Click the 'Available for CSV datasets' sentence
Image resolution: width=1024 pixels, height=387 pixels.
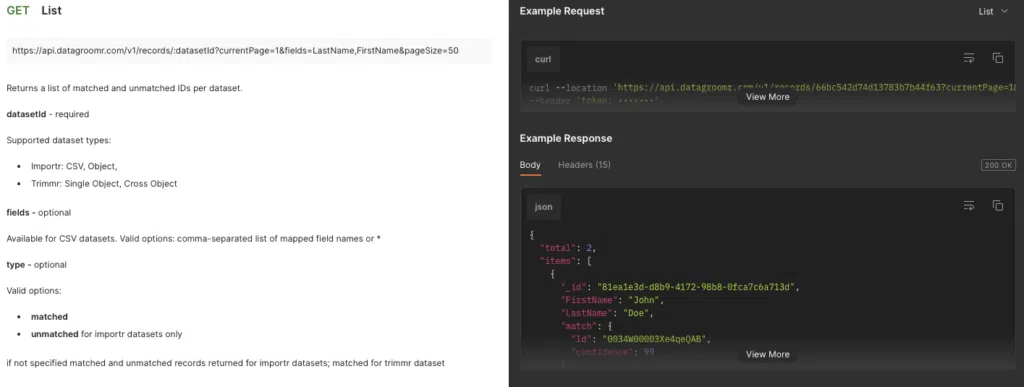click(x=193, y=239)
